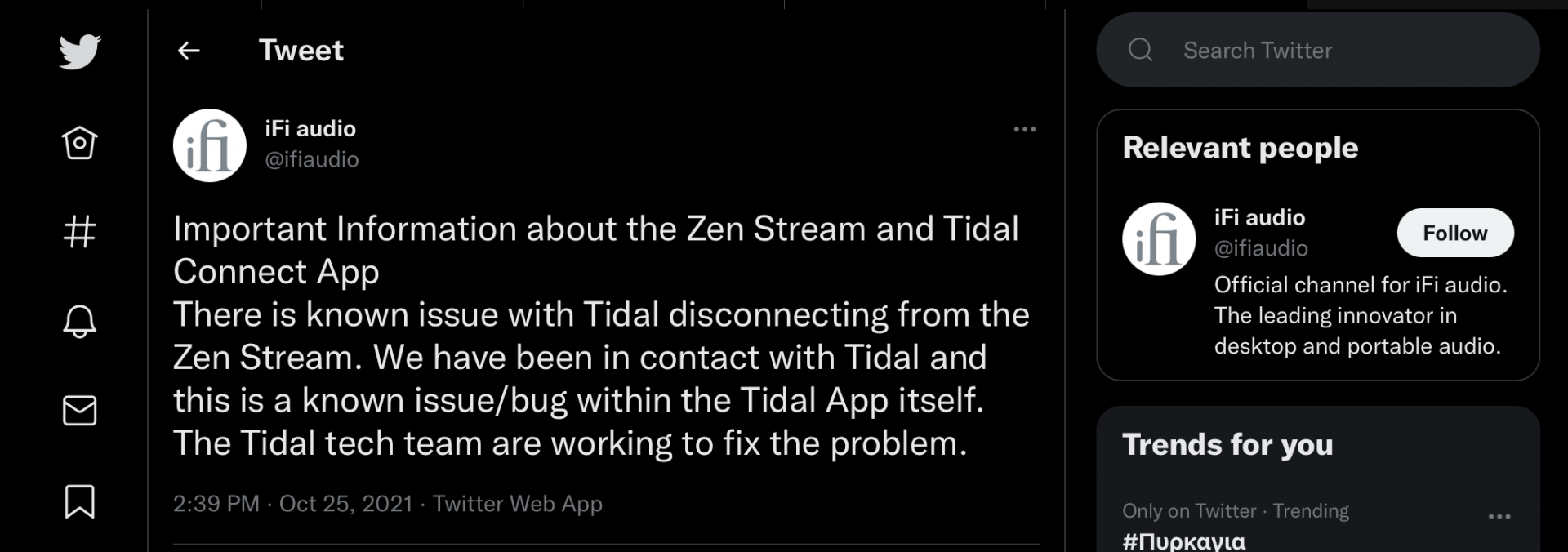Follow iFi audio
The width and height of the screenshot is (1568, 552).
1454,233
